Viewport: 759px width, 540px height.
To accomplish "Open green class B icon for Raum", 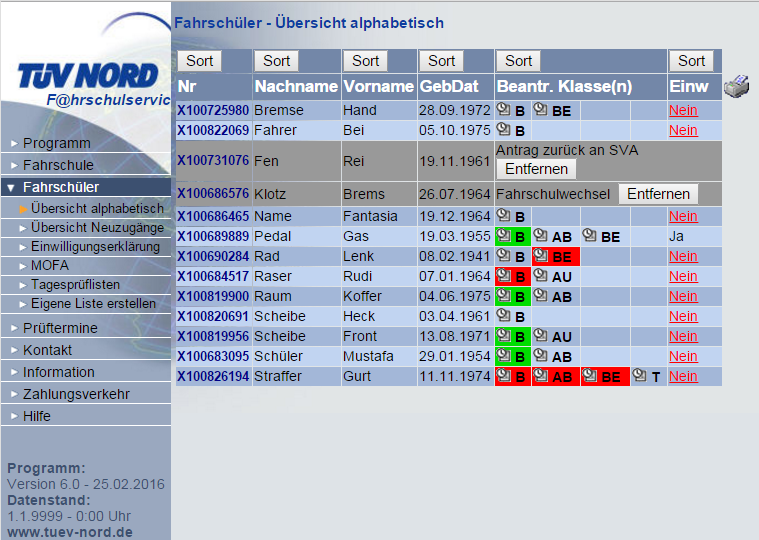I will pyautogui.click(x=504, y=296).
